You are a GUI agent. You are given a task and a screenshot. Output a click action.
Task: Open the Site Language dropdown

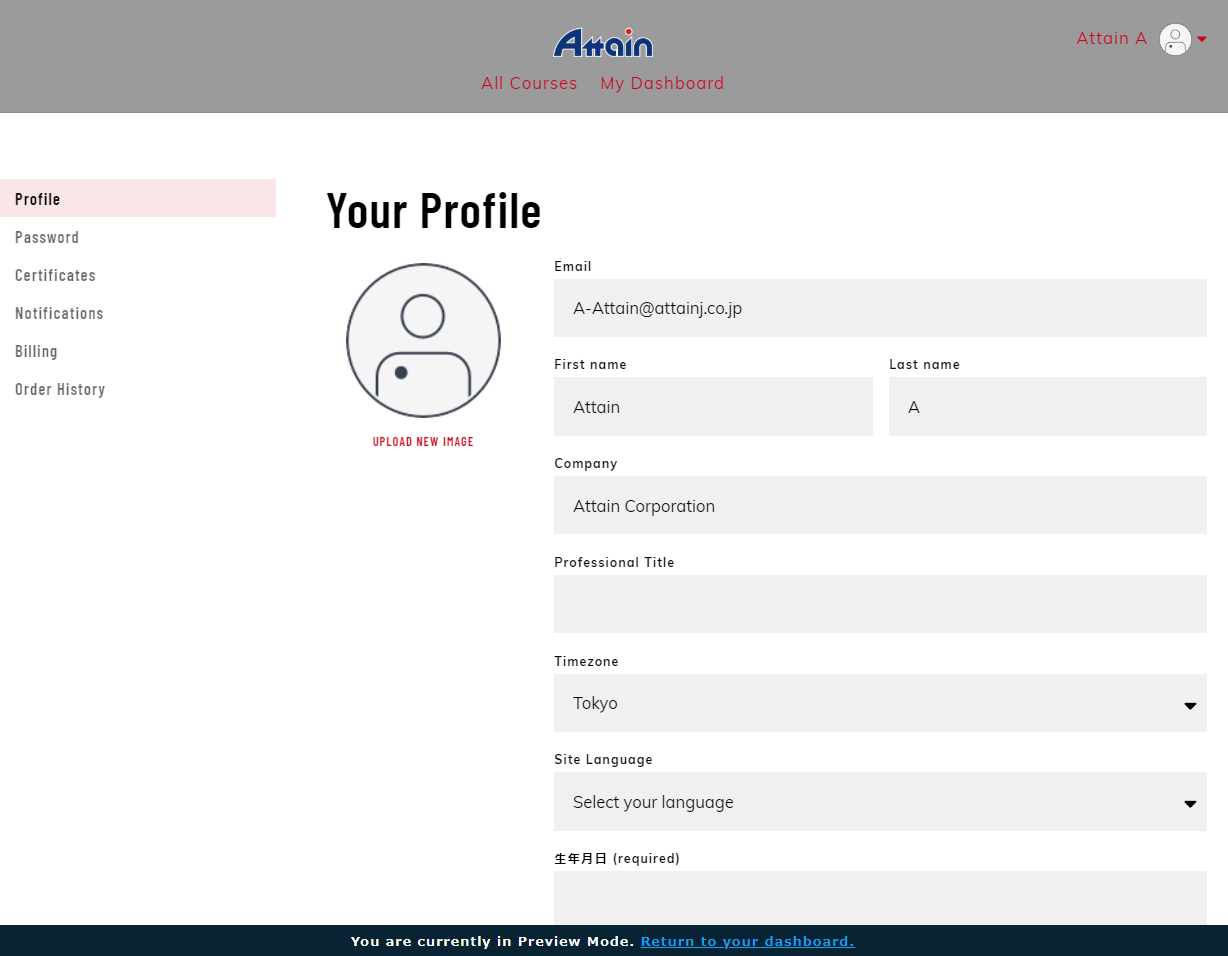point(879,801)
